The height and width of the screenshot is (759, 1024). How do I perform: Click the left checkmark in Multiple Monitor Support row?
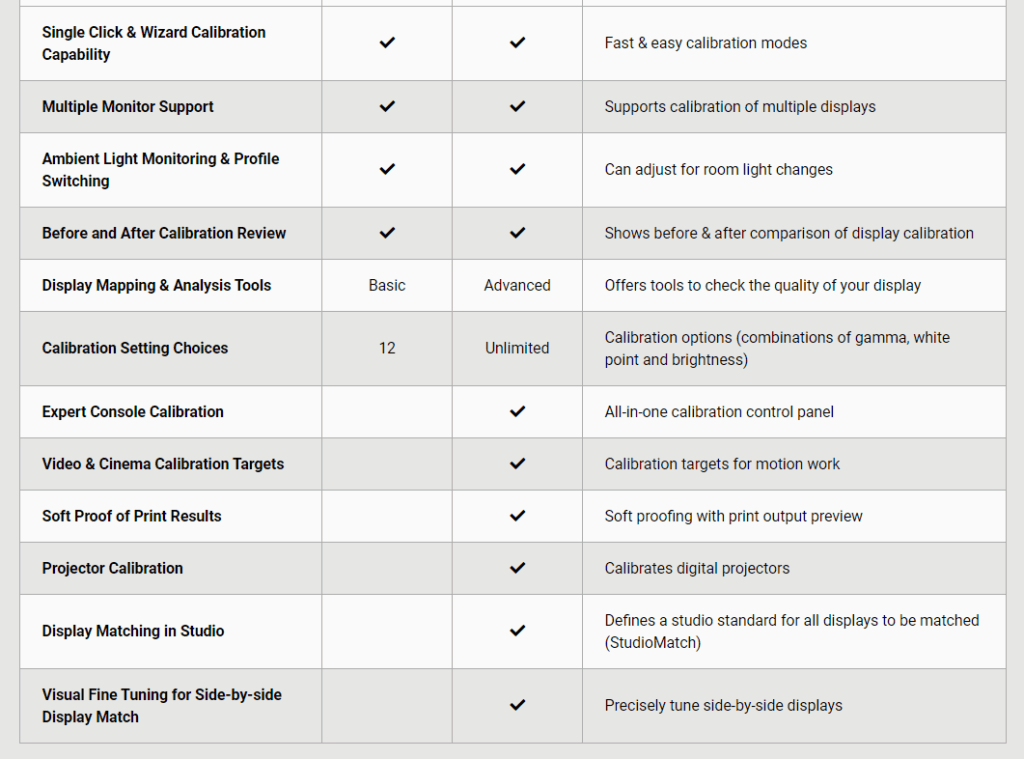point(387,106)
